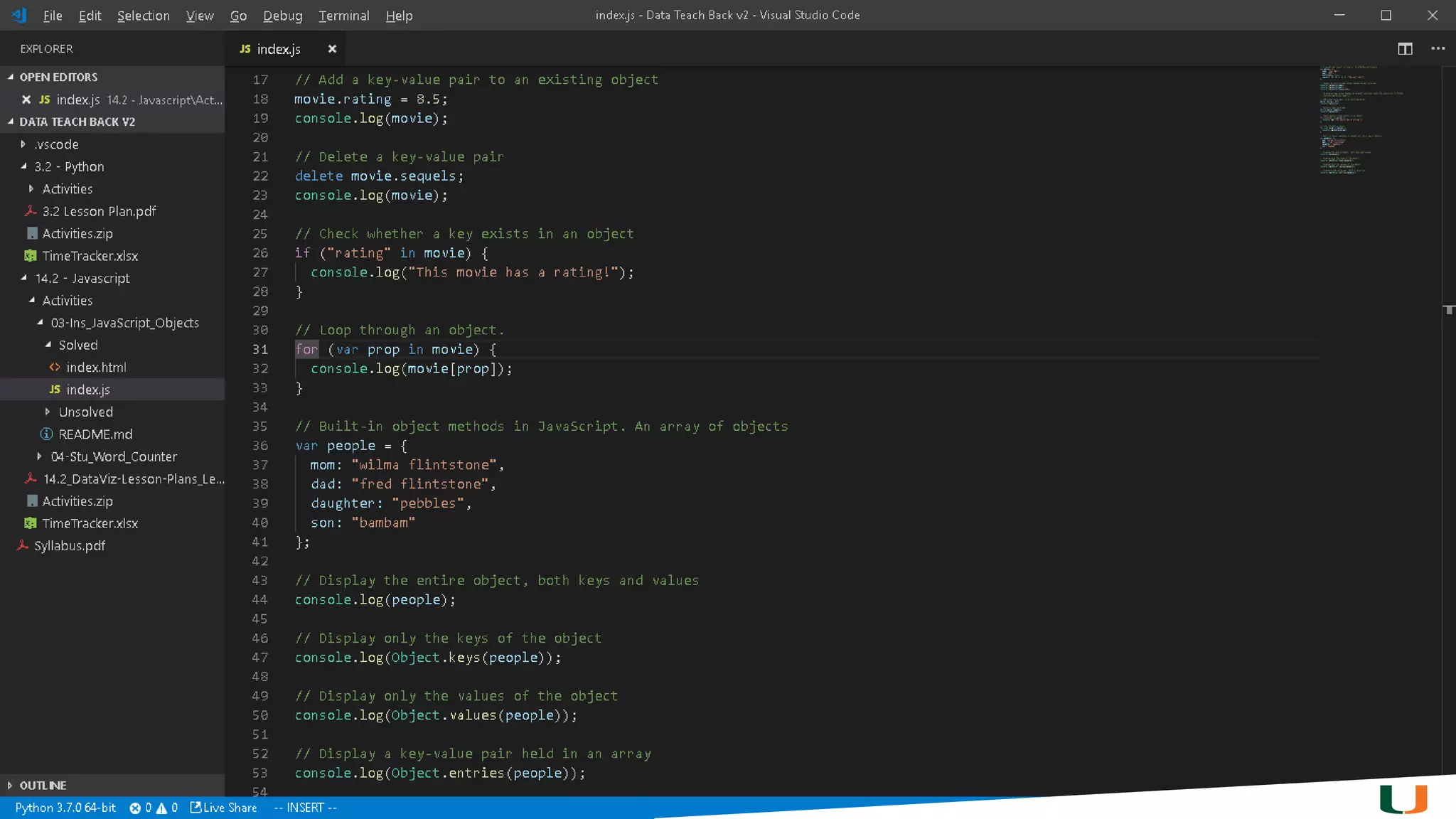Open the Syllabus.pdf file
Viewport: 1456px width, 819px height.
click(x=70, y=546)
